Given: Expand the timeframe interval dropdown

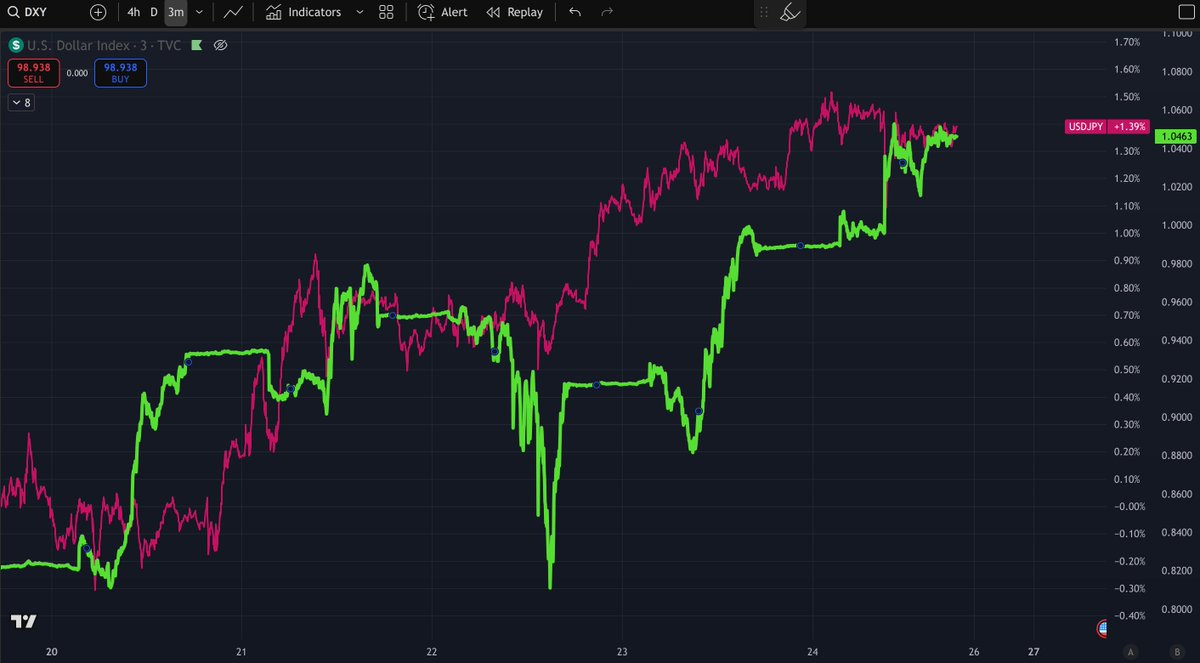Looking at the screenshot, I should point(200,12).
